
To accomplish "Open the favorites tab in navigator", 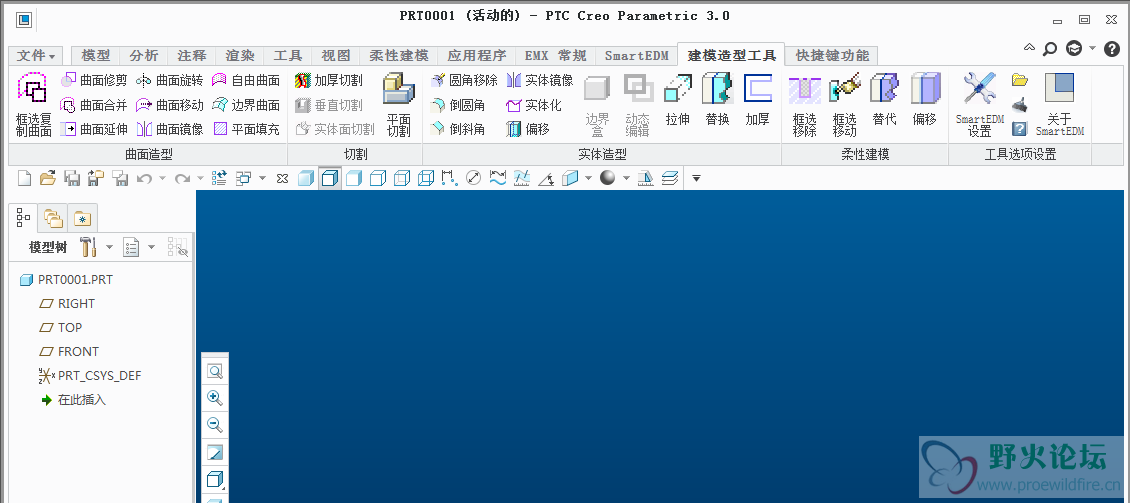I will [83, 218].
